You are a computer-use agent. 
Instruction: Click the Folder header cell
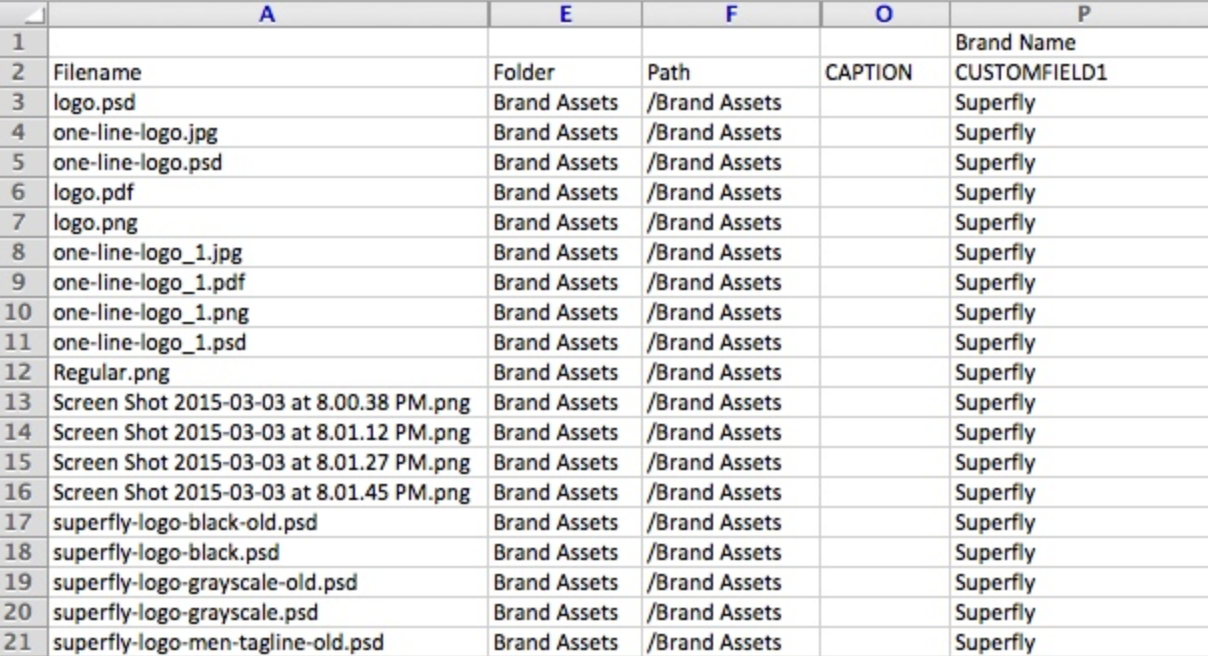tap(565, 72)
